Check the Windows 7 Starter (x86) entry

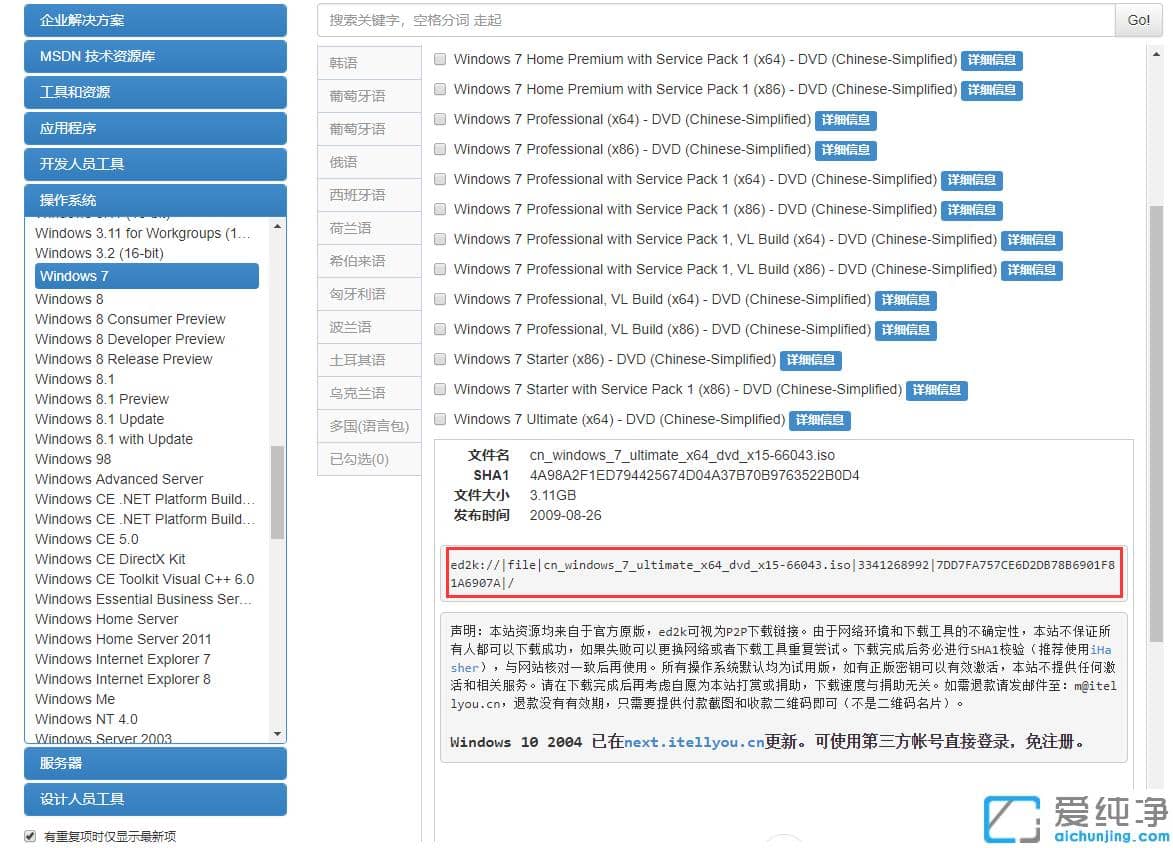click(440, 359)
